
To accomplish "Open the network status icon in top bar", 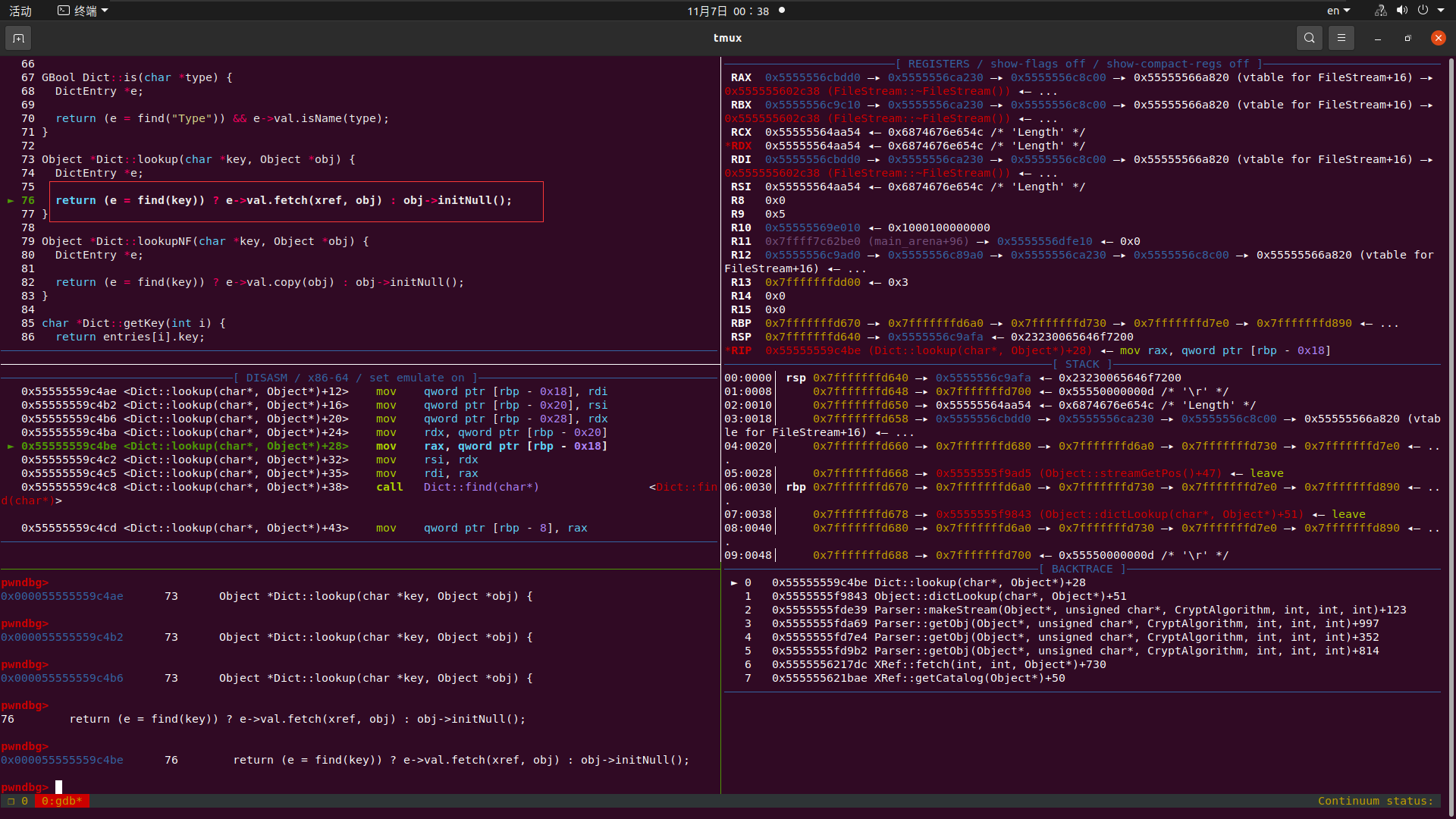I will coord(1380,11).
